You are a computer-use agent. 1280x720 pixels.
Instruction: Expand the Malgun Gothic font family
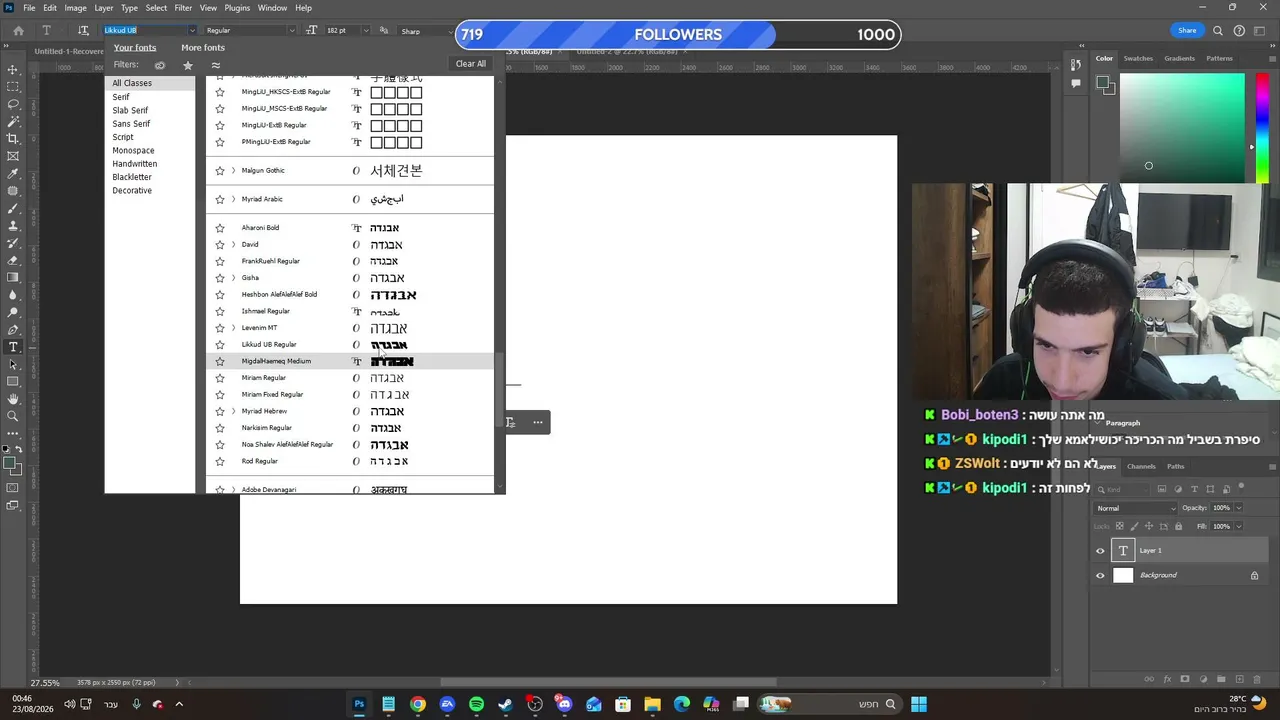tap(233, 171)
